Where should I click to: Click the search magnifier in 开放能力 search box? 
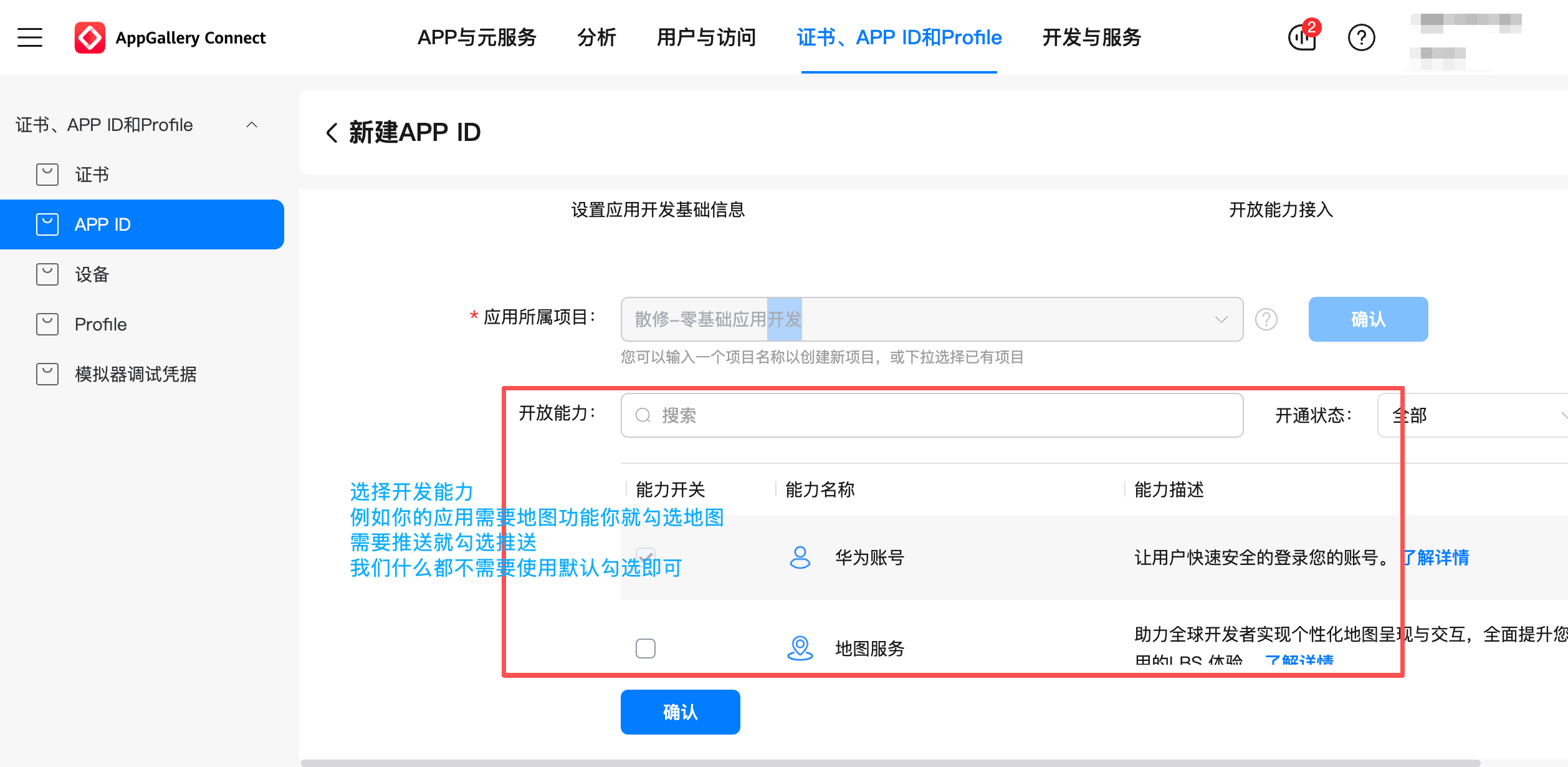pyautogui.click(x=643, y=415)
